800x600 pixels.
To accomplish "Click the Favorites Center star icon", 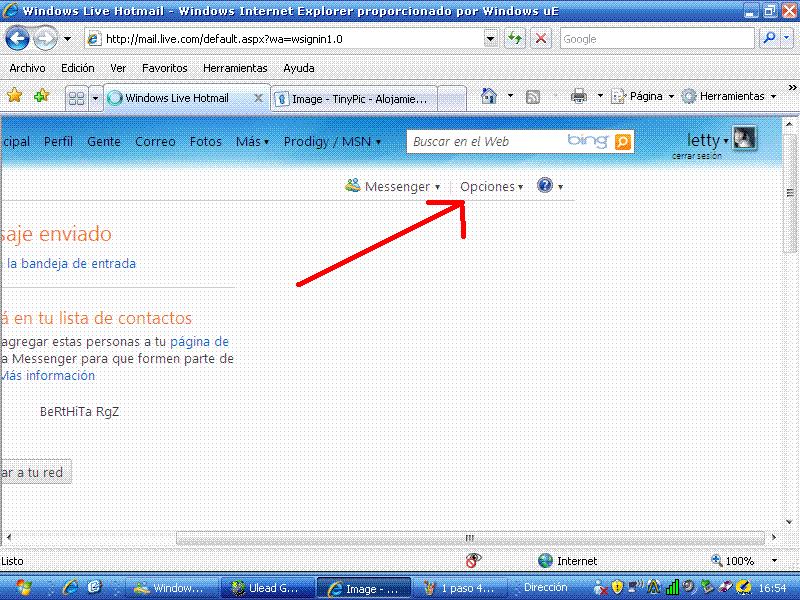I will [15, 95].
